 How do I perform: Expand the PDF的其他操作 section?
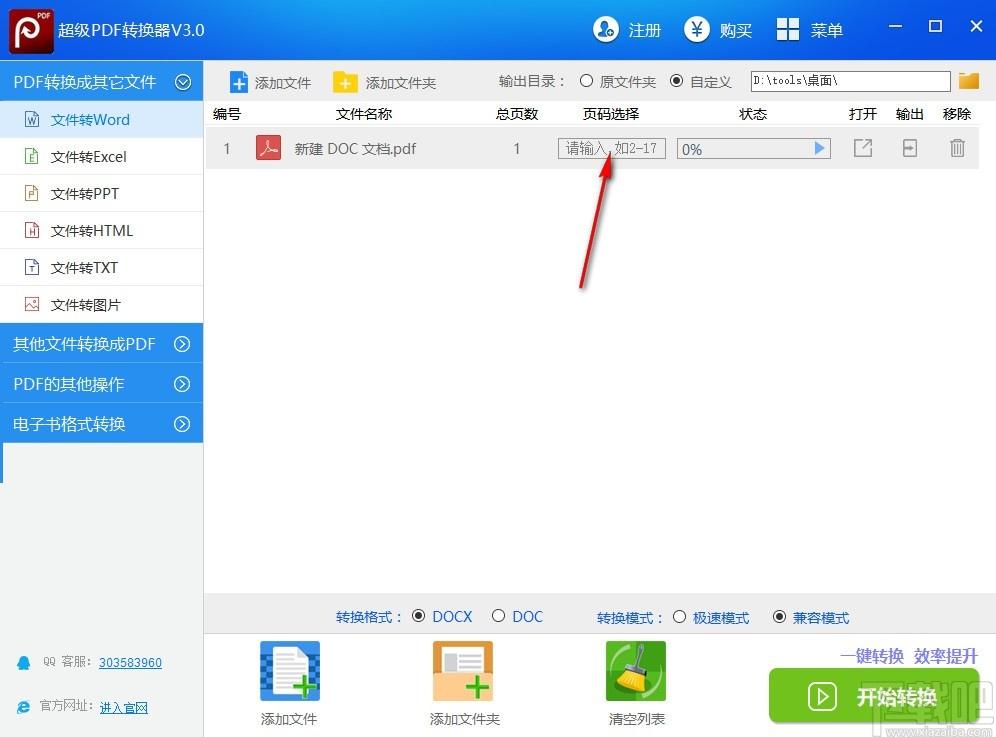point(102,384)
